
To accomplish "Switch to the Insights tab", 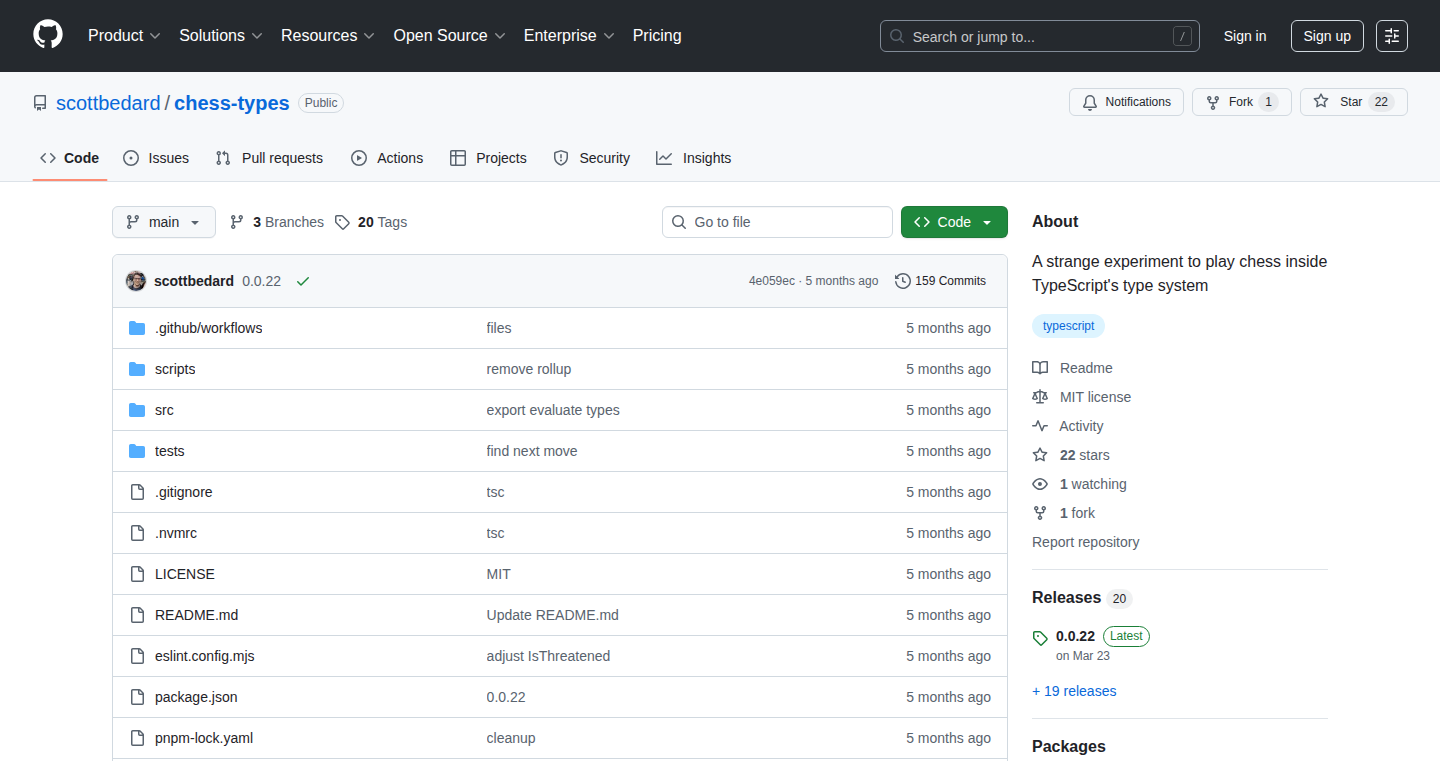I will (x=694, y=158).
